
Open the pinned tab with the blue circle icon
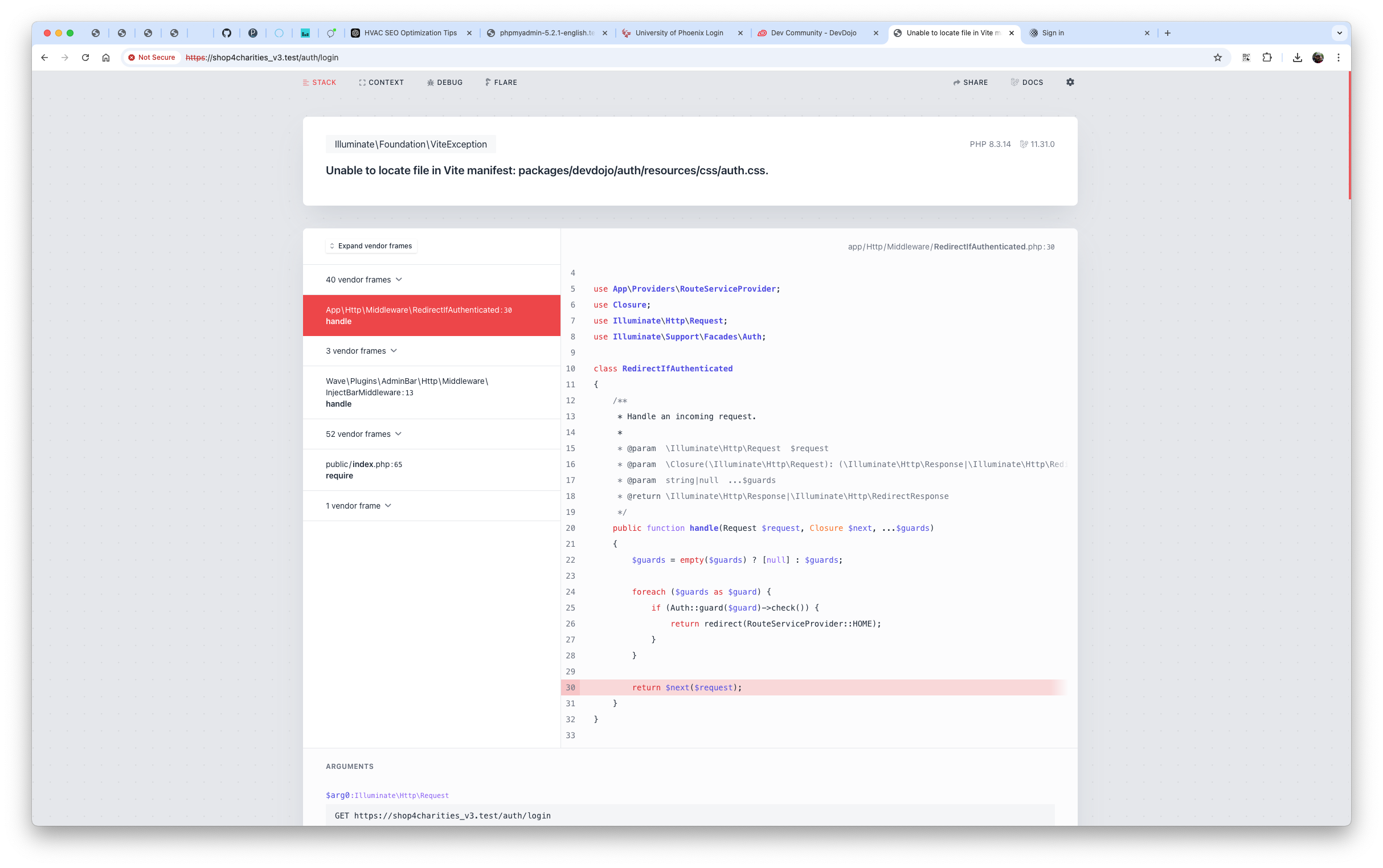[279, 32]
